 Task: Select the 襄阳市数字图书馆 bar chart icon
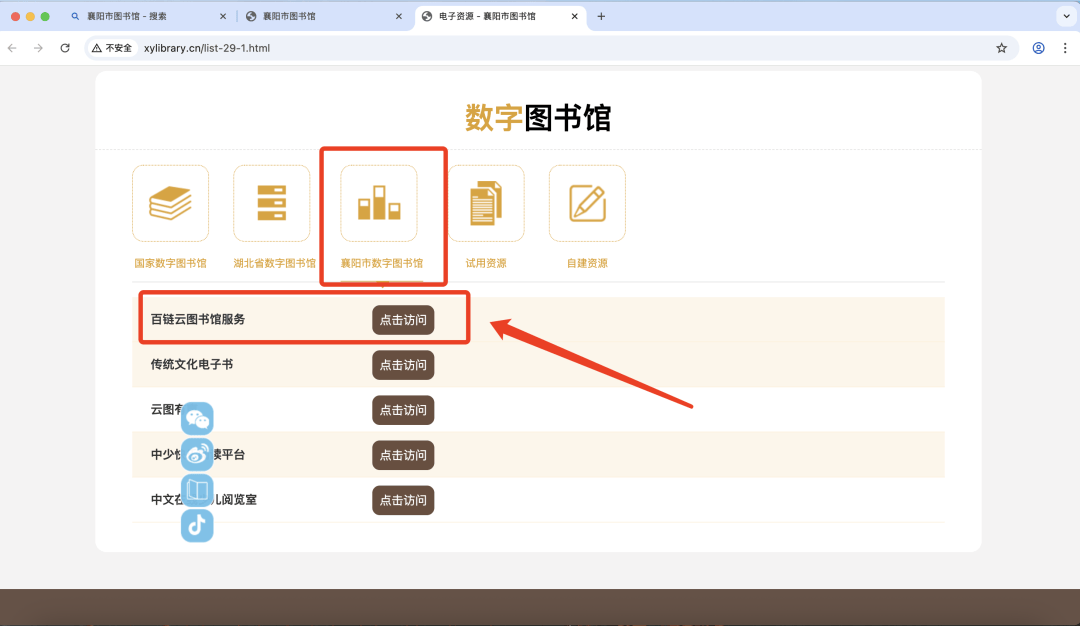tap(379, 203)
